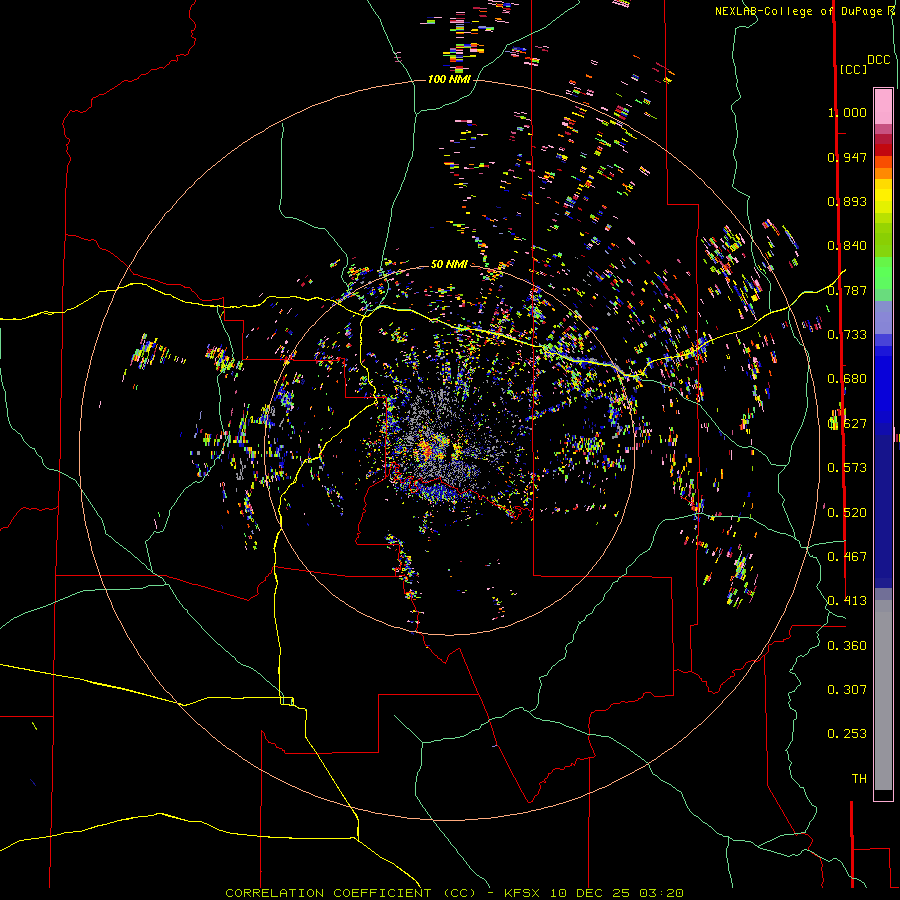Click the [CC] units label
Screen dimensions: 900x900
point(853,69)
